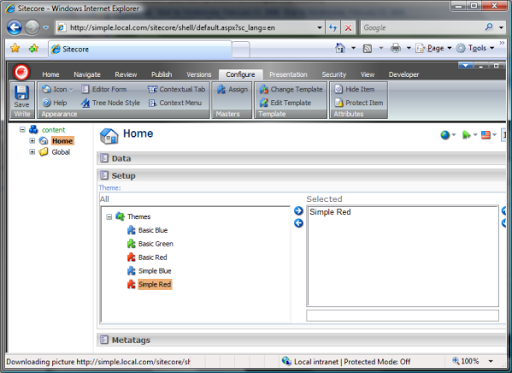Click the browser Forward arrow button

(32, 27)
